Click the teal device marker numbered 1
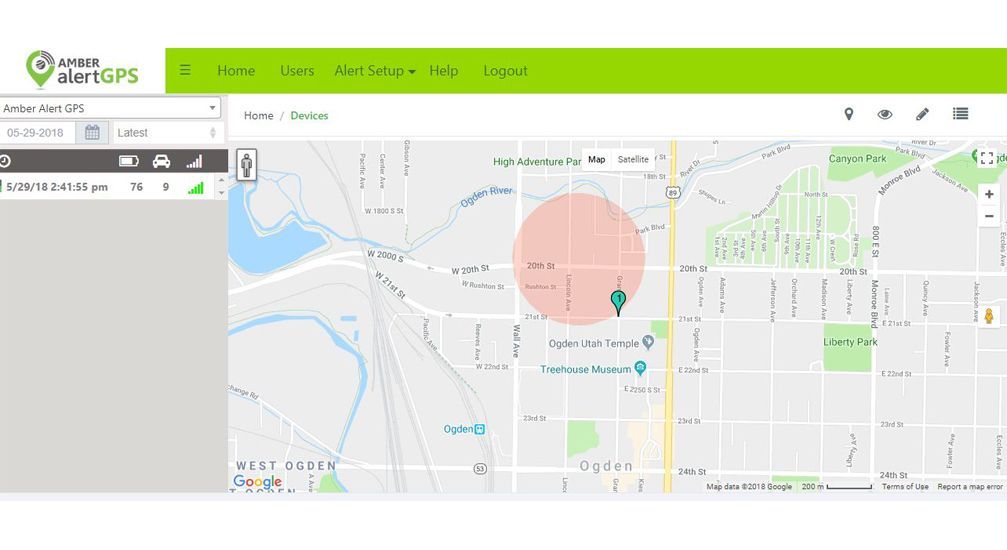Screen dimensions: 1007x550 618,303
